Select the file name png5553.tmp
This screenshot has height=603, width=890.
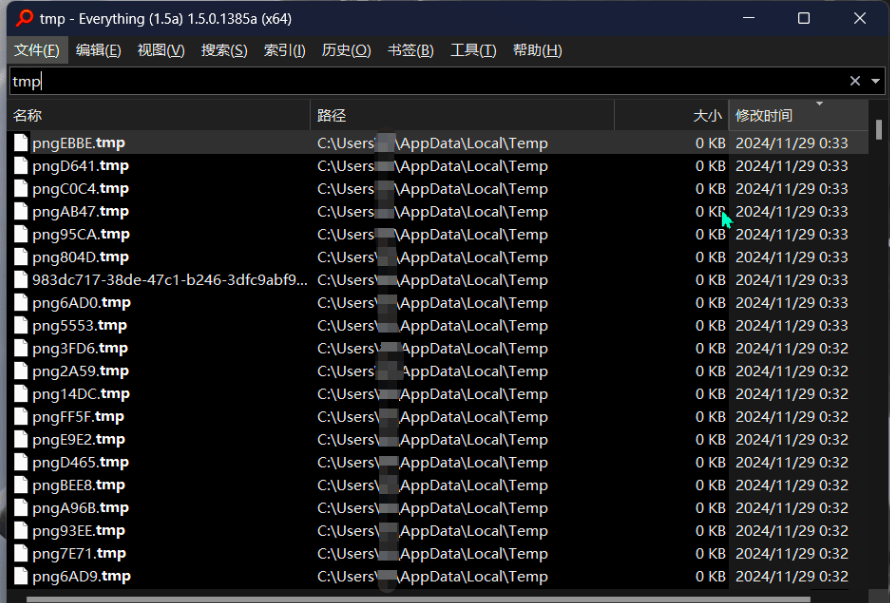click(79, 325)
